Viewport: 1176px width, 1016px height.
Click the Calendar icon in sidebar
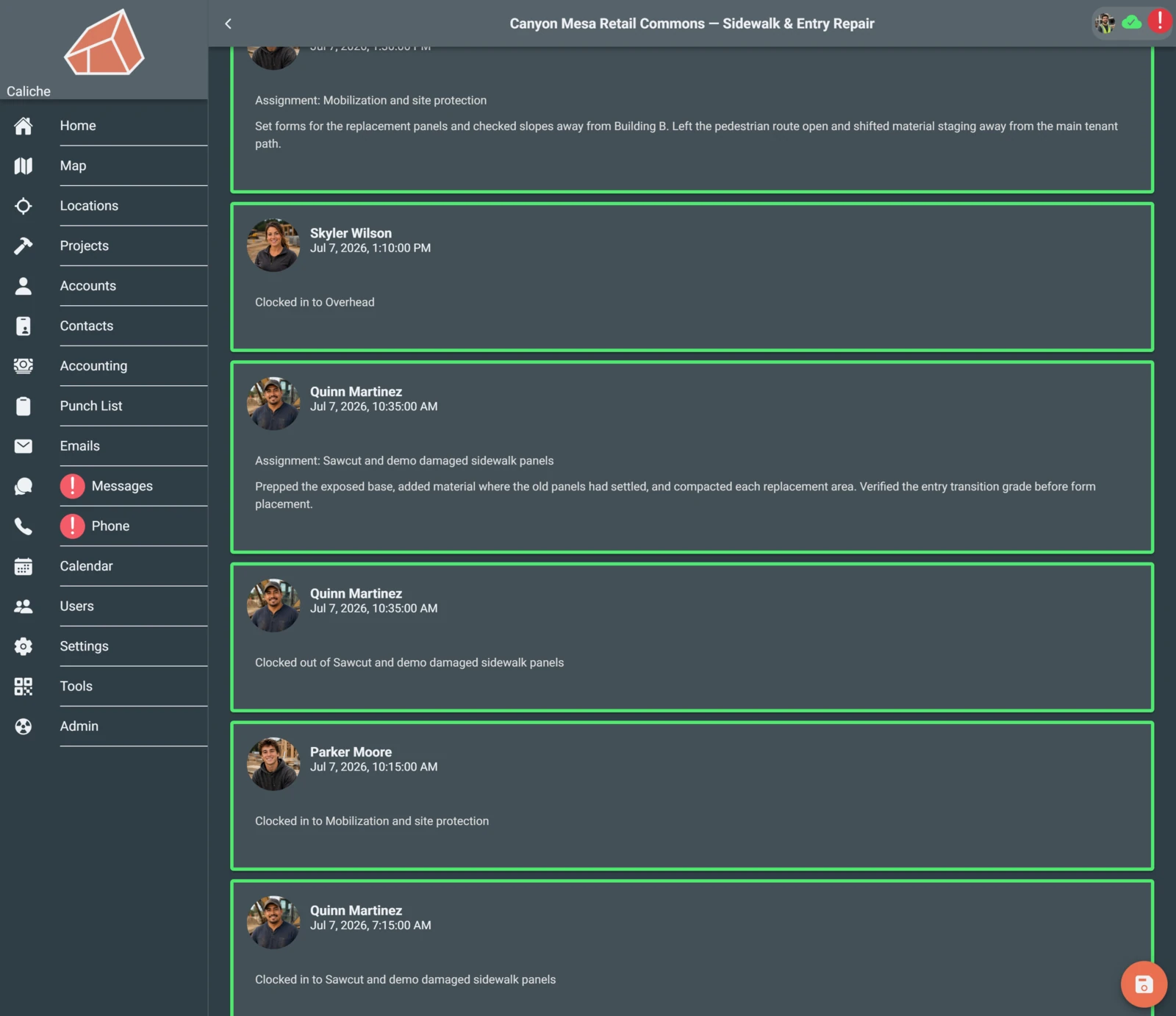[x=24, y=566]
